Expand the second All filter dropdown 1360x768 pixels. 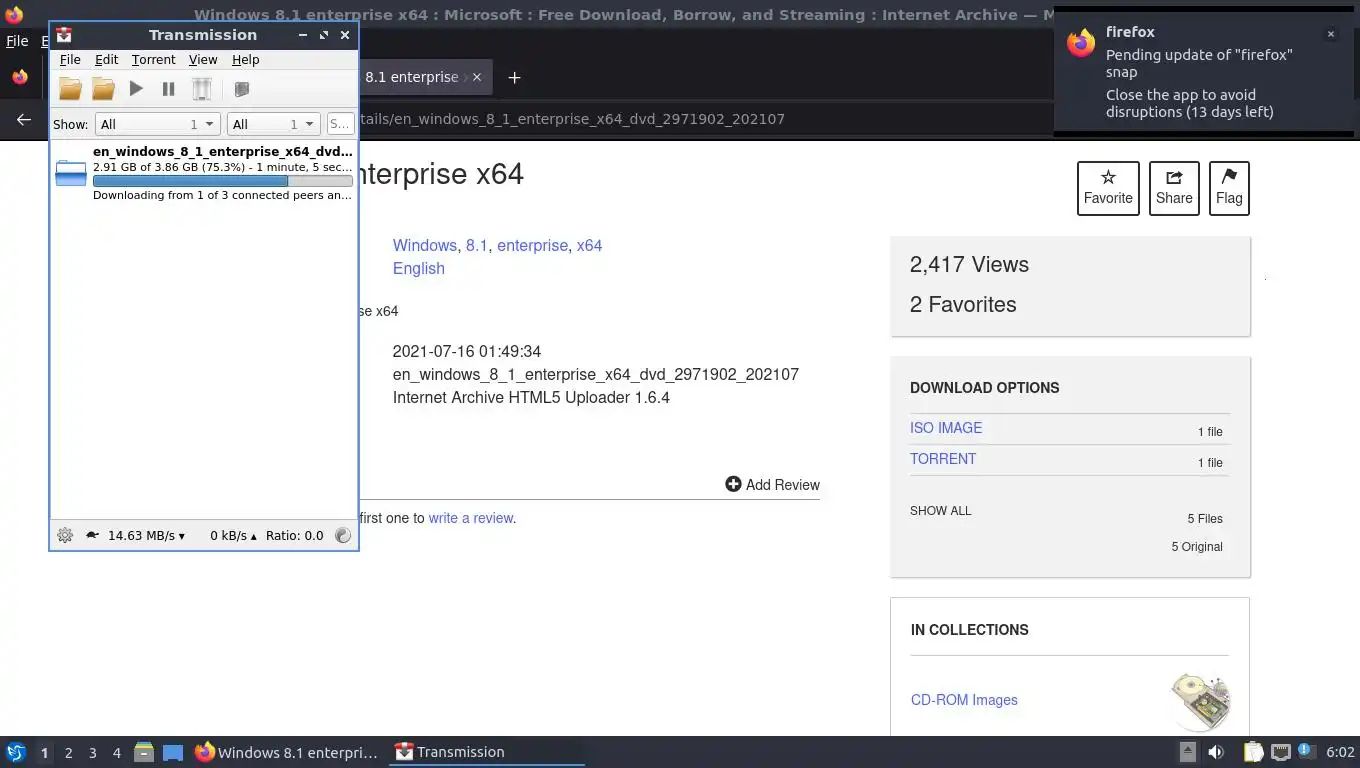273,124
